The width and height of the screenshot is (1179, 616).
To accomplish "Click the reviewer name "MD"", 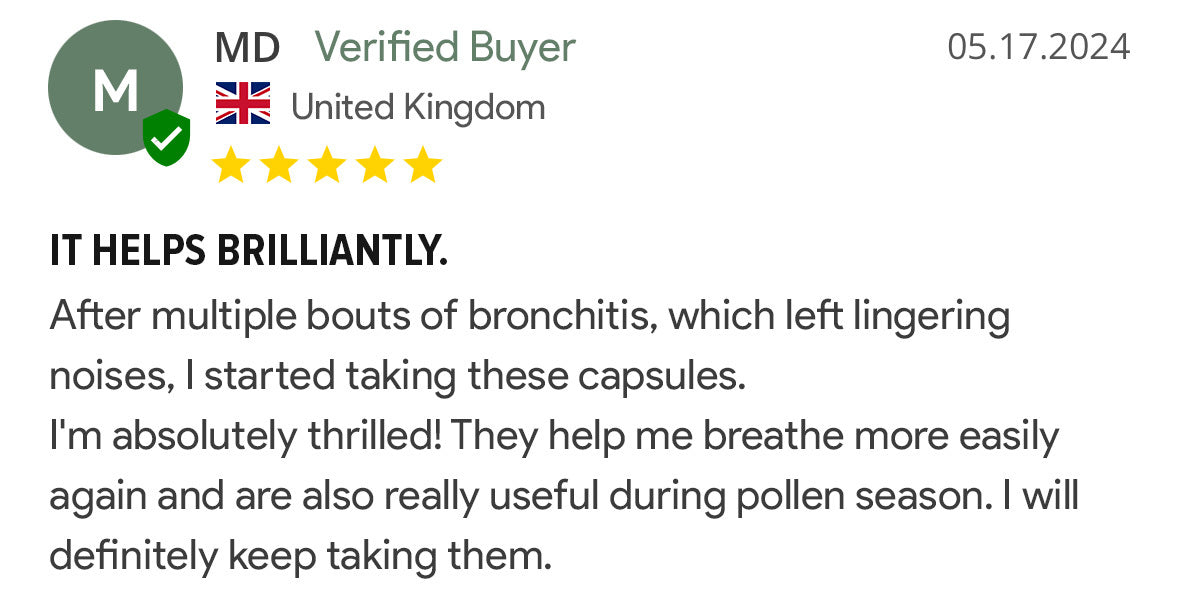I will 247,47.
